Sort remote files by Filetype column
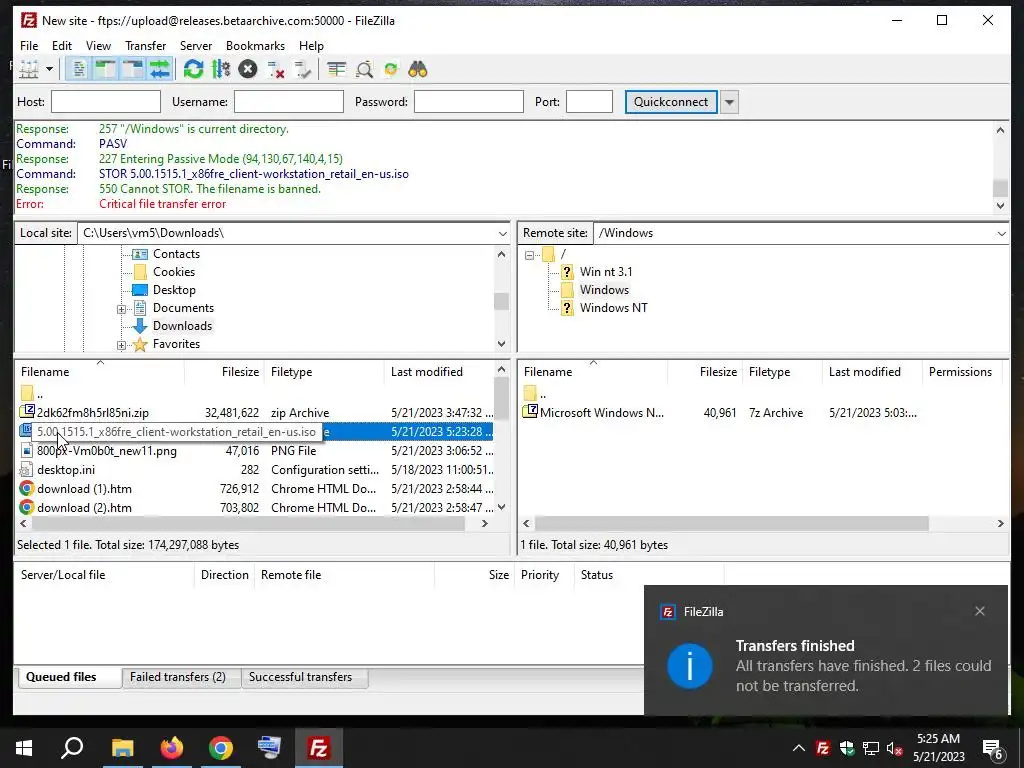Screen dimensions: 1024x768 click(782, 372)
